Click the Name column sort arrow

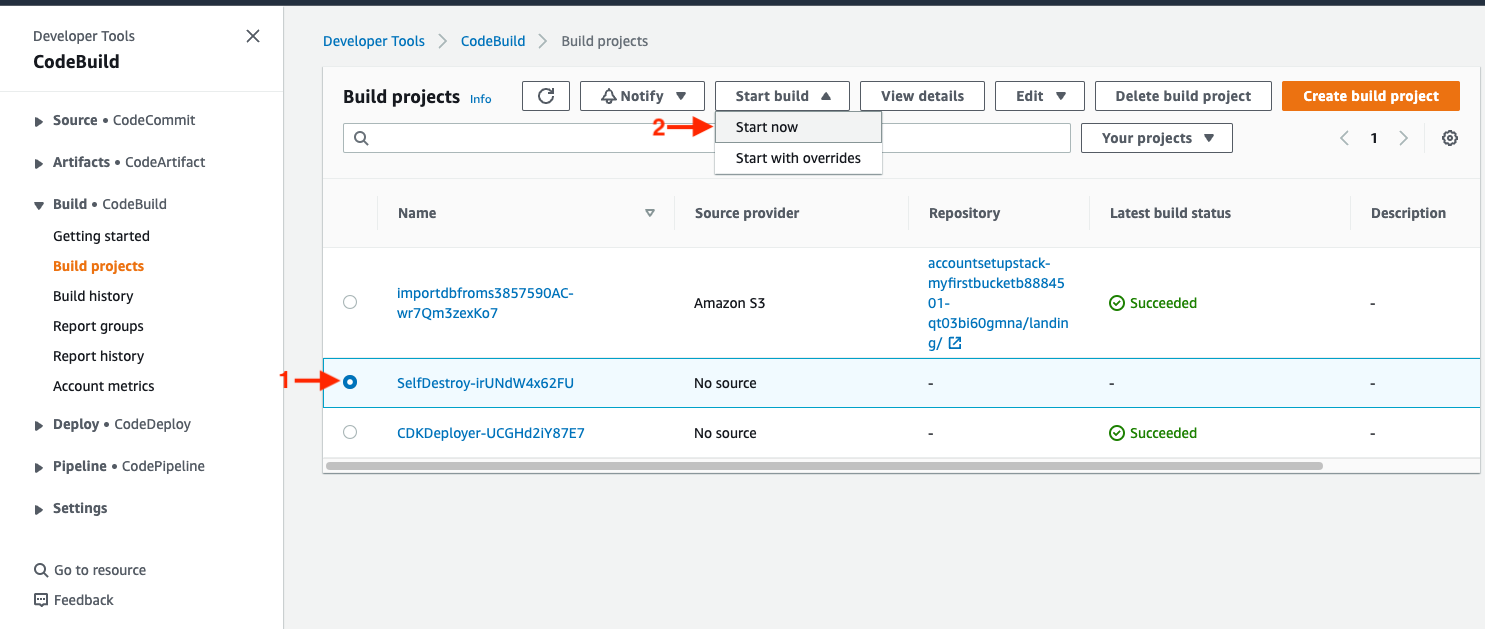650,213
